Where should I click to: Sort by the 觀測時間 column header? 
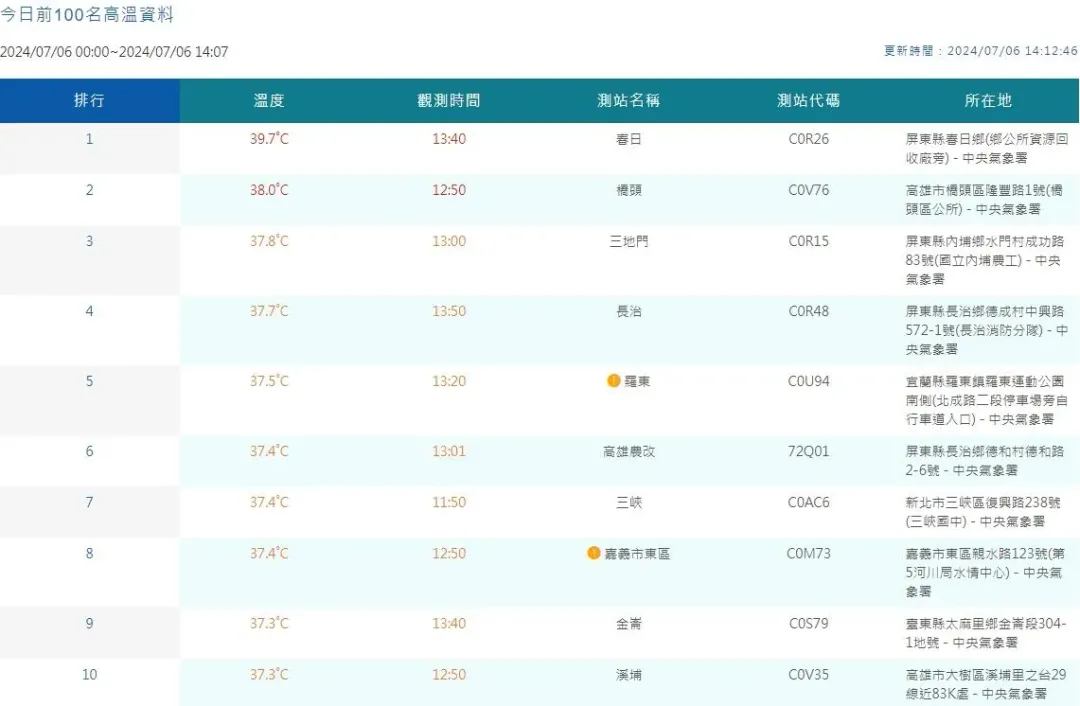click(x=449, y=101)
